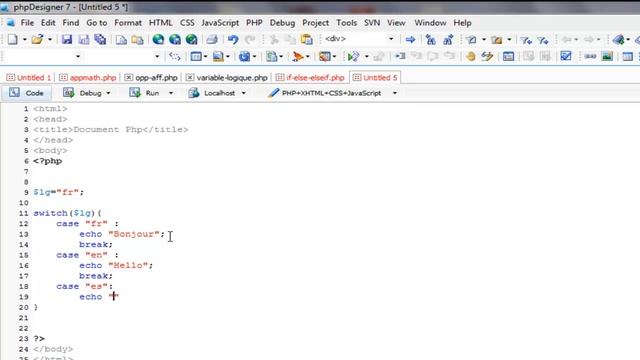Open the Tools menu
The width and height of the screenshot is (640, 360).
347,23
